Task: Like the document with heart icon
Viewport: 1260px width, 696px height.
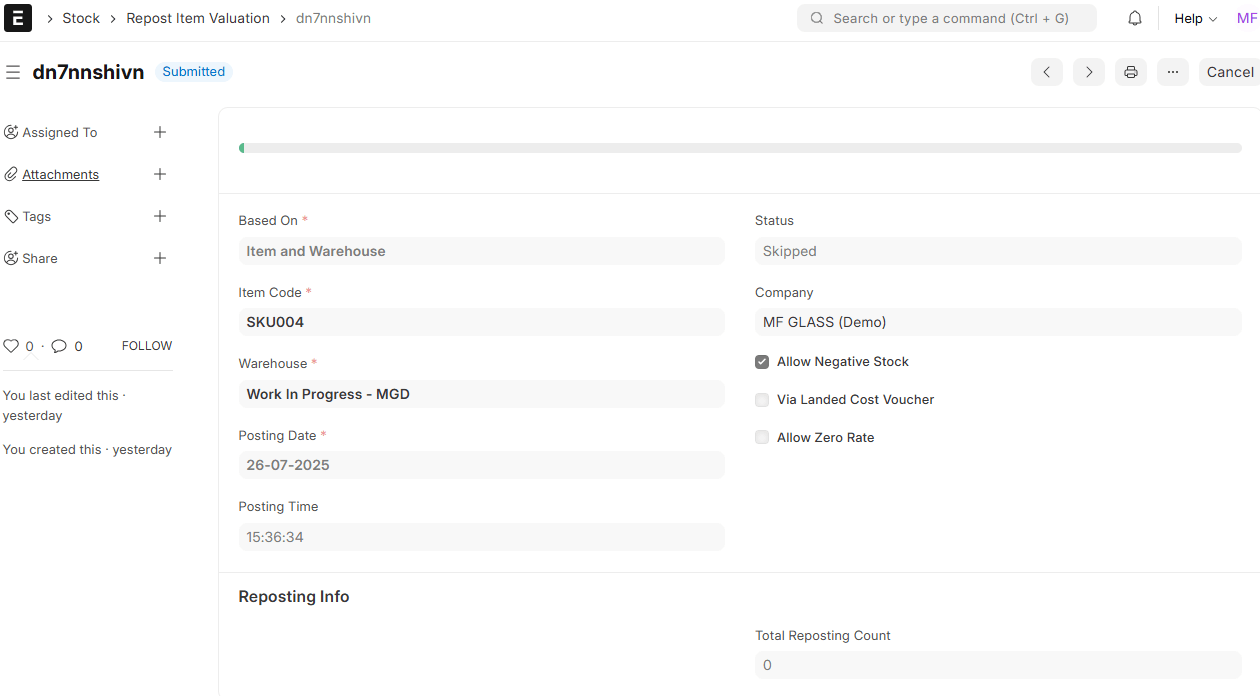Action: (x=11, y=346)
